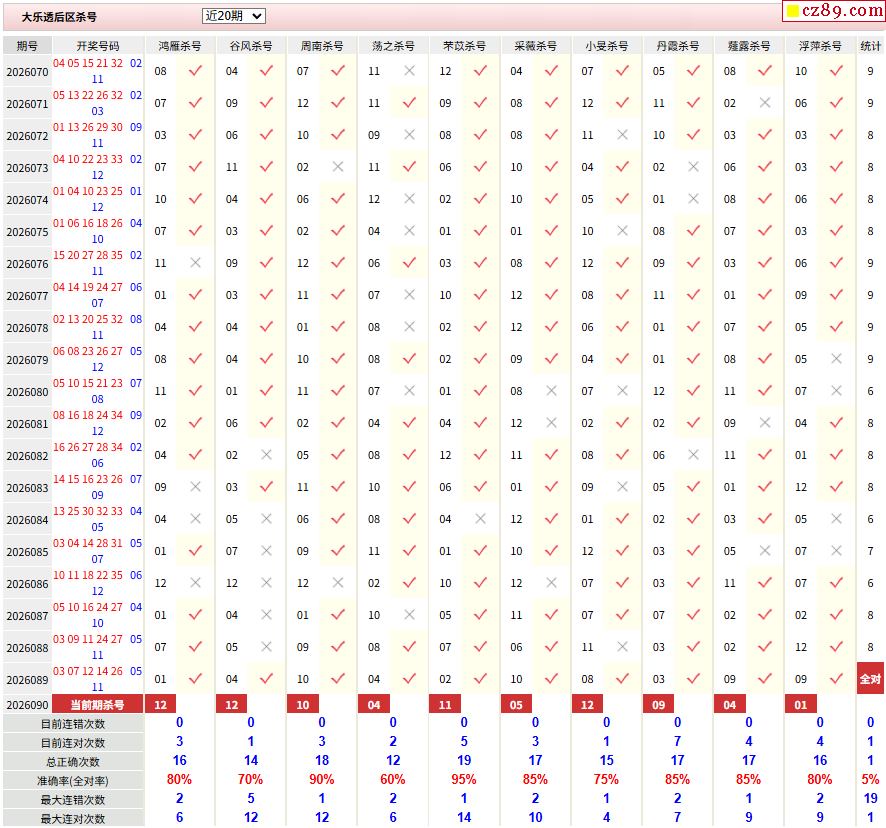Click the red check in 薤露杀号 for 2026089

[765, 679]
